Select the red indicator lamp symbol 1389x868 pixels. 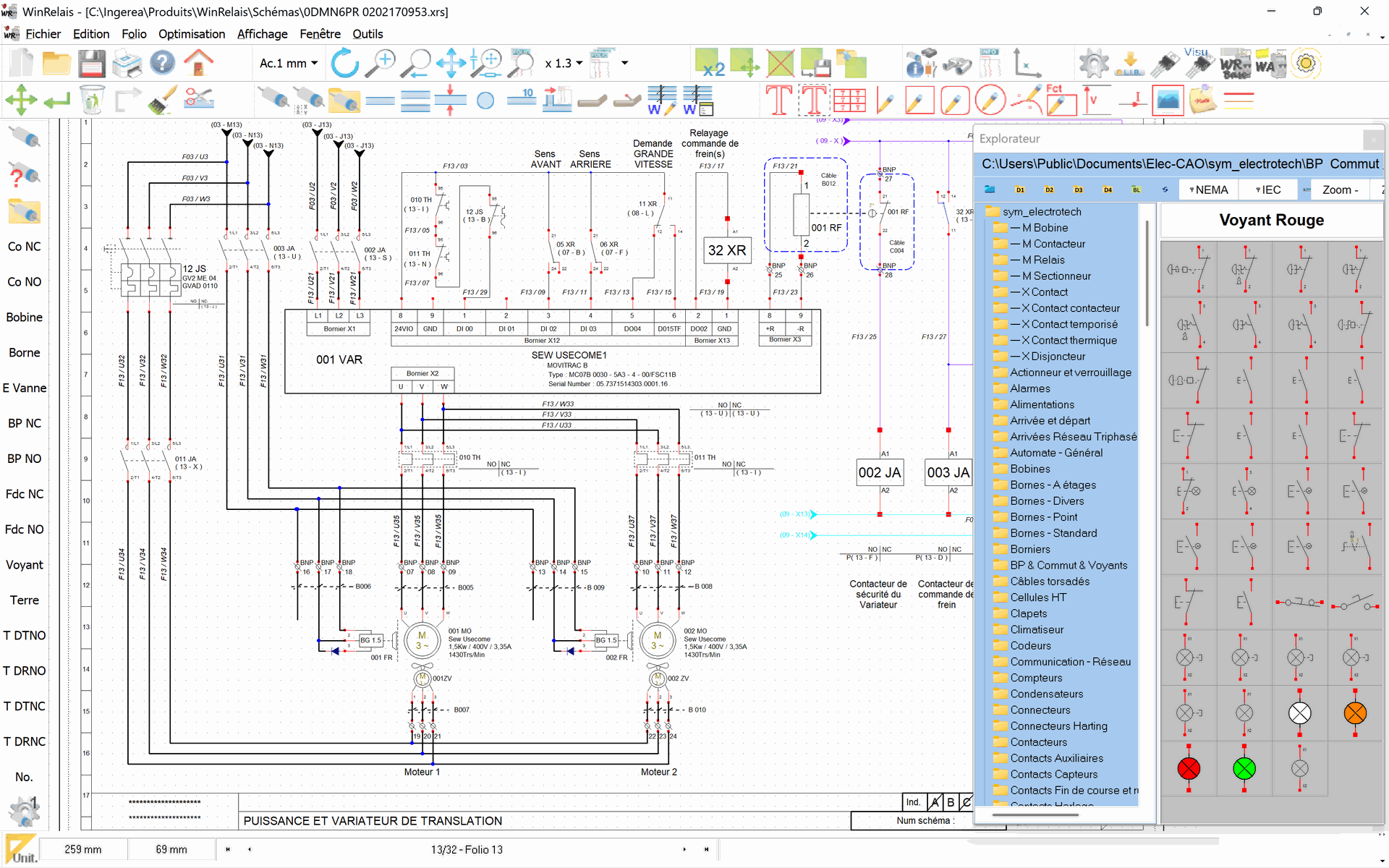1188,768
